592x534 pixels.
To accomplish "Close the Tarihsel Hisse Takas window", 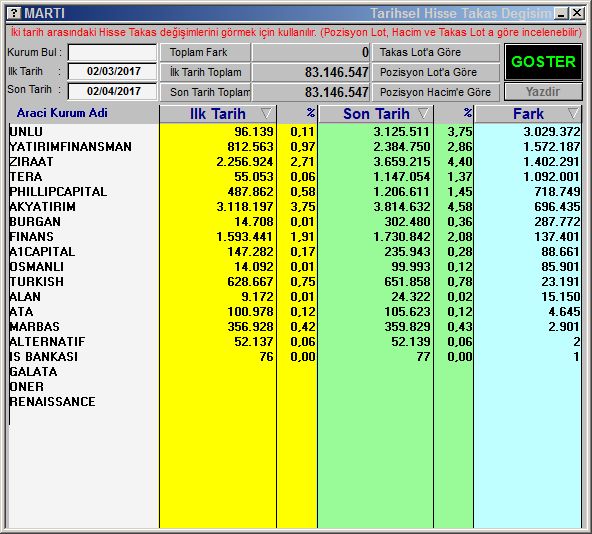I will [577, 14].
